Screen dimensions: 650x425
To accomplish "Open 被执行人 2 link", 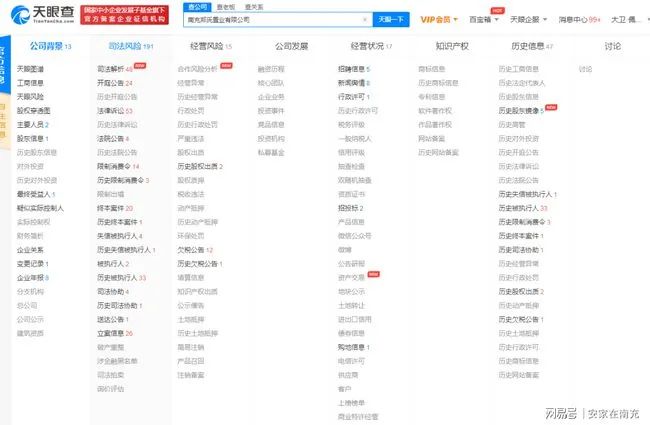I will pos(113,264).
